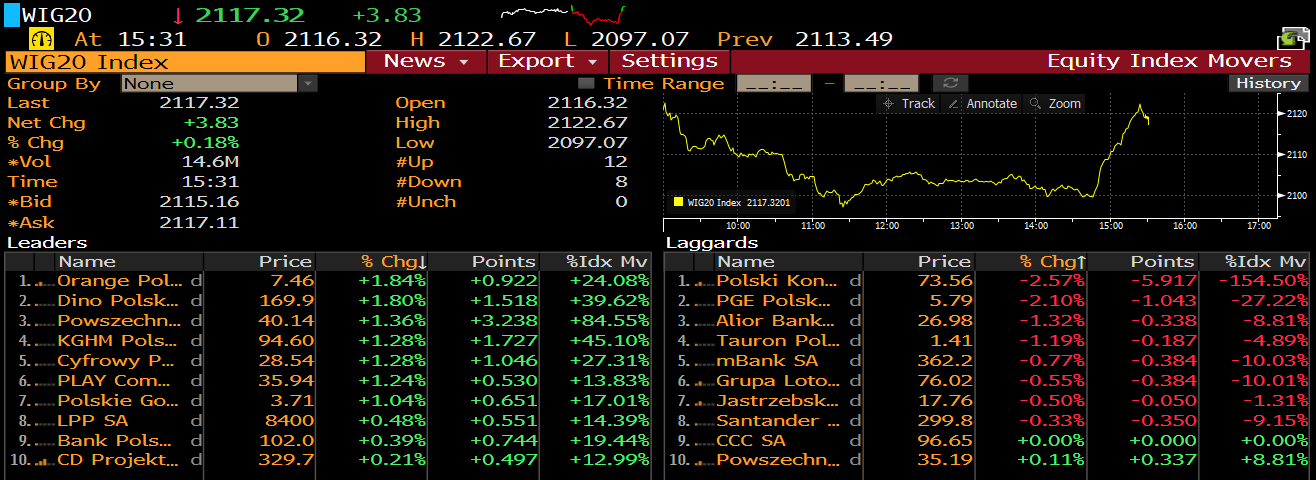Open the News dropdown menu

(426, 61)
